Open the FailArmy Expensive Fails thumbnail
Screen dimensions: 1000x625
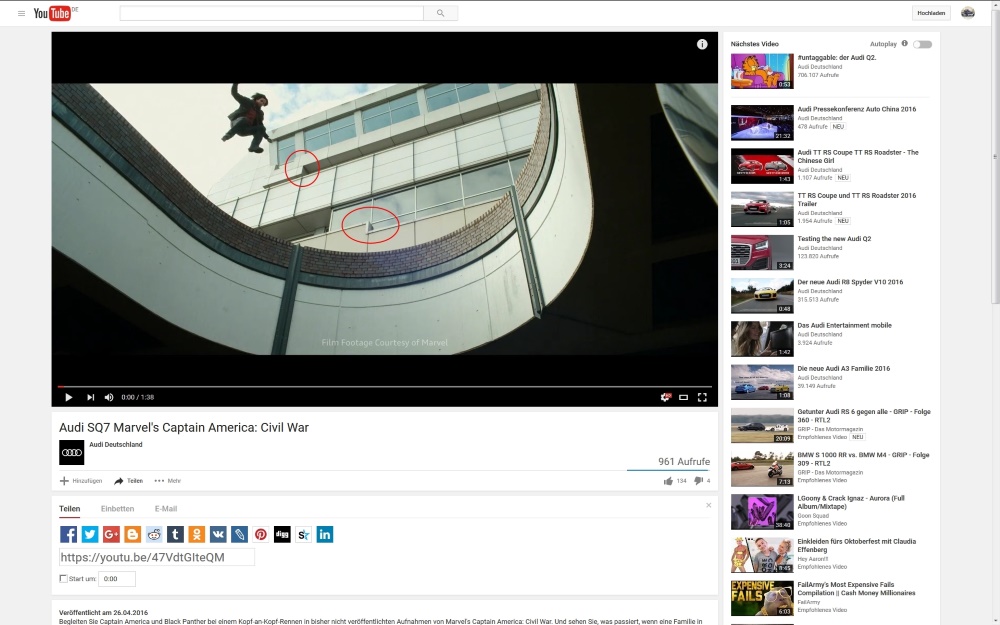tap(762, 598)
